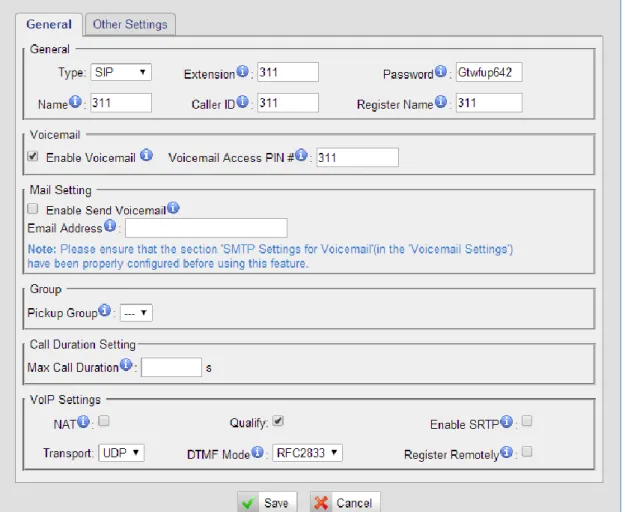Open the Type dropdown showing SIP
The image size is (625, 512).
tap(121, 72)
